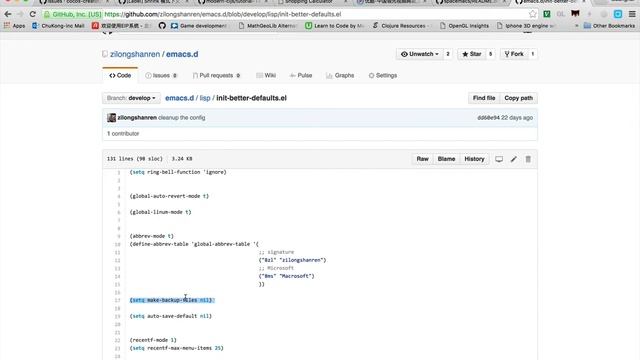
Task: Click the '131 lines (98 sloc)' file info
Action: tap(135, 159)
